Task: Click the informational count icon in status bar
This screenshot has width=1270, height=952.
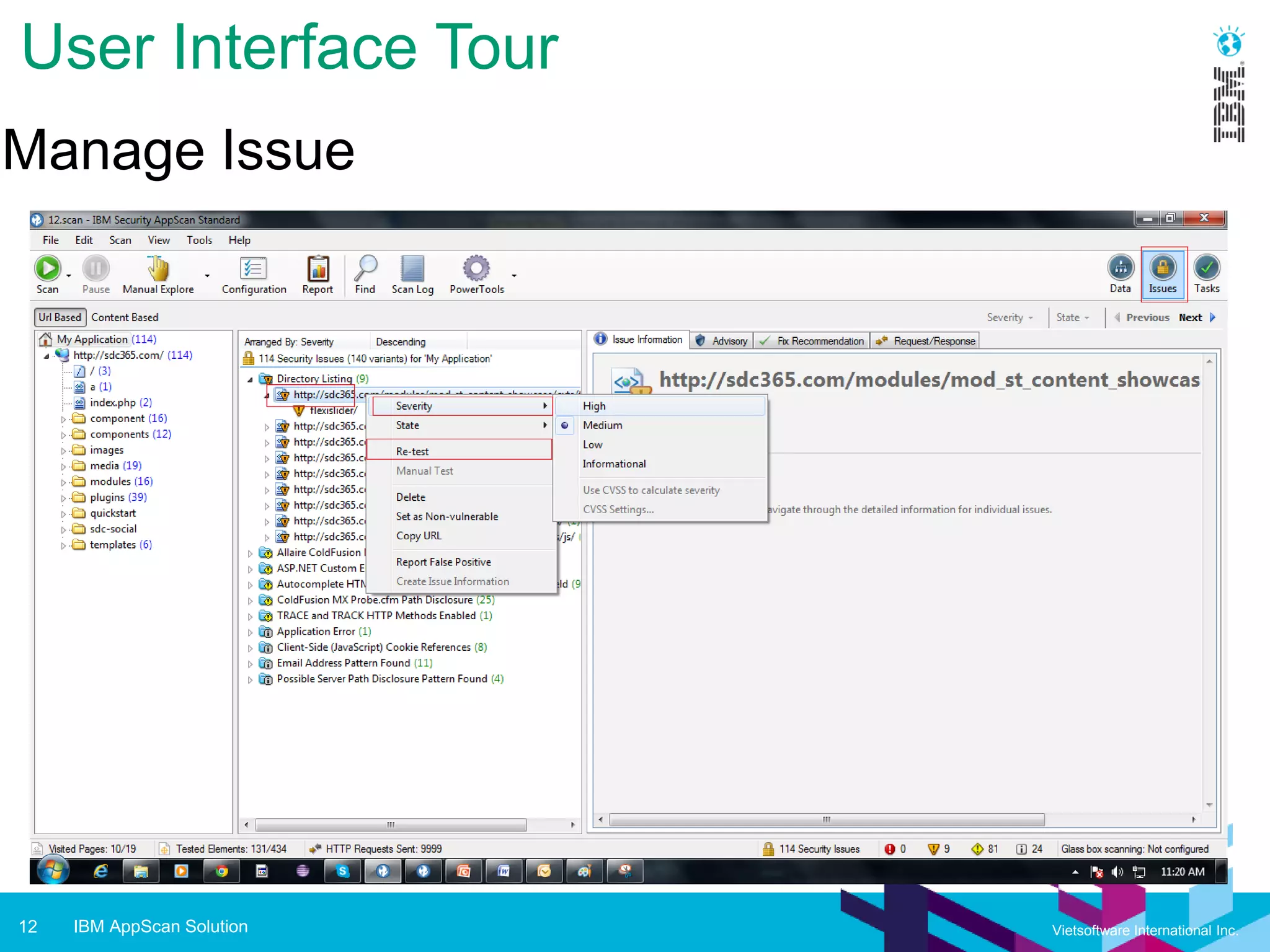Action: pyautogui.click(x=1021, y=848)
